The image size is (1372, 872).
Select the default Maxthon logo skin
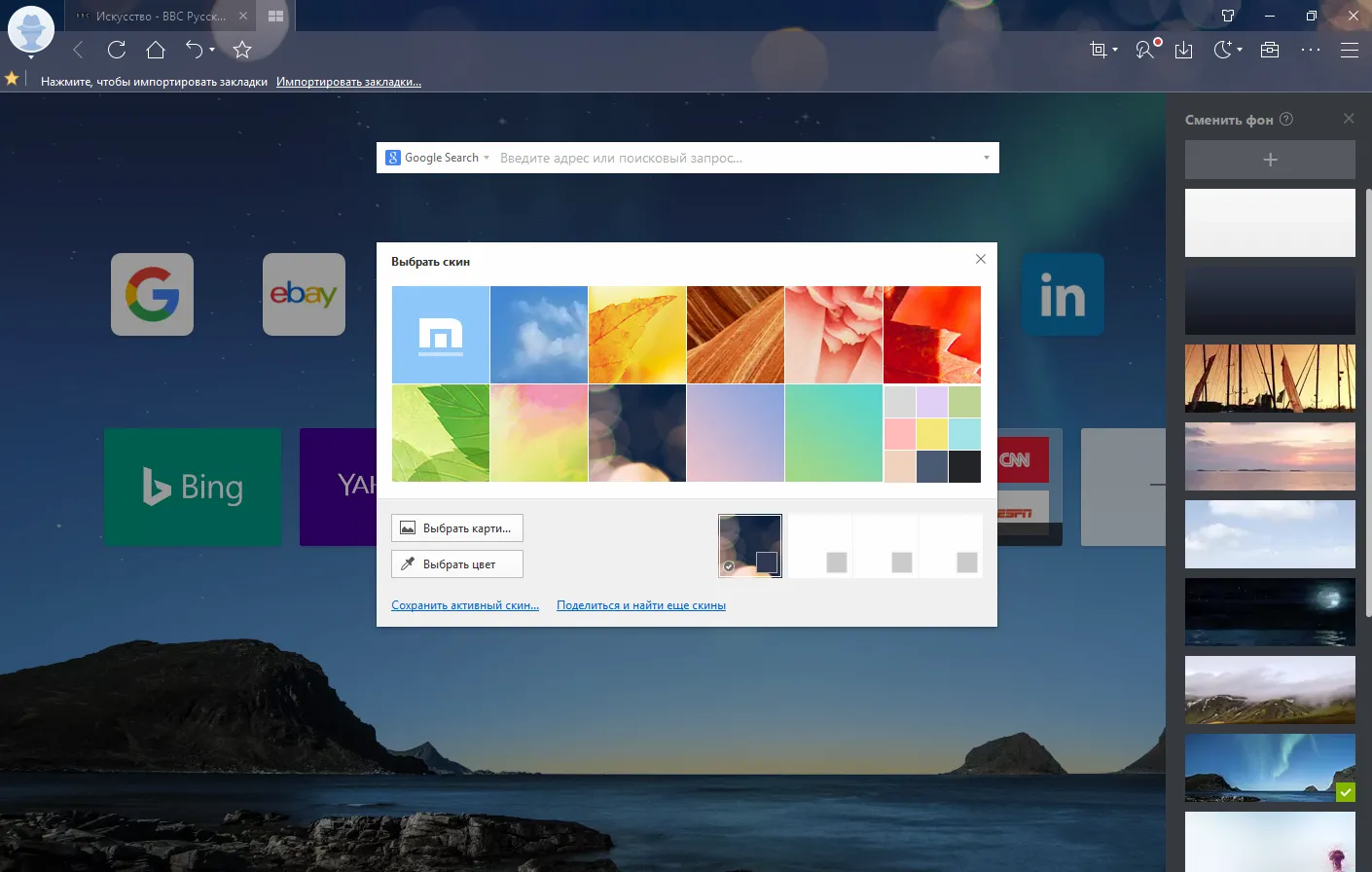(x=441, y=335)
